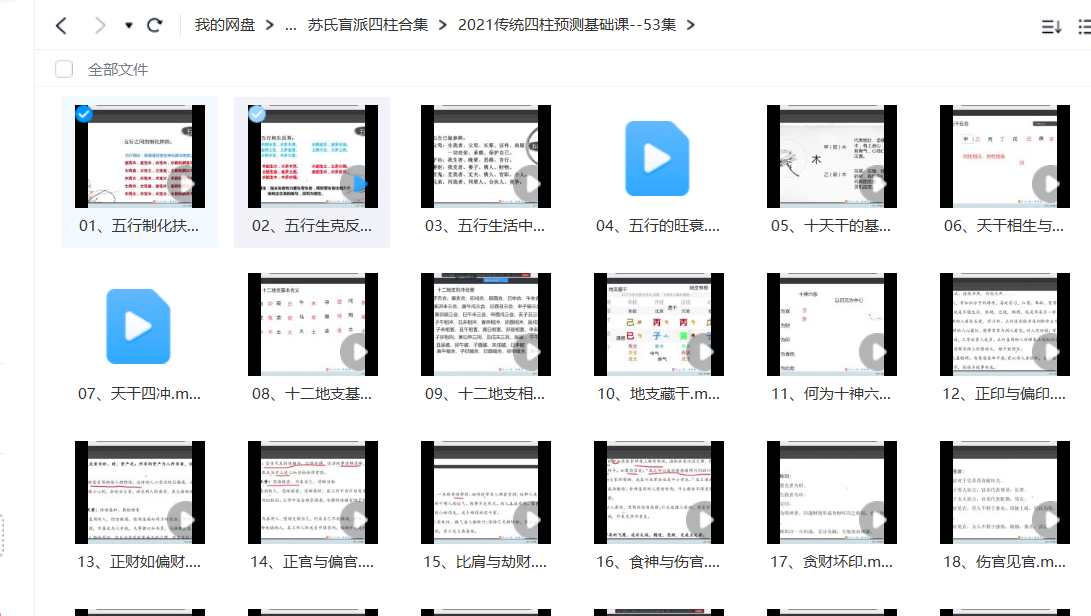Image resolution: width=1091 pixels, height=616 pixels.
Task: Open the blue video icon for 07、天干四冲
Action: [139, 326]
